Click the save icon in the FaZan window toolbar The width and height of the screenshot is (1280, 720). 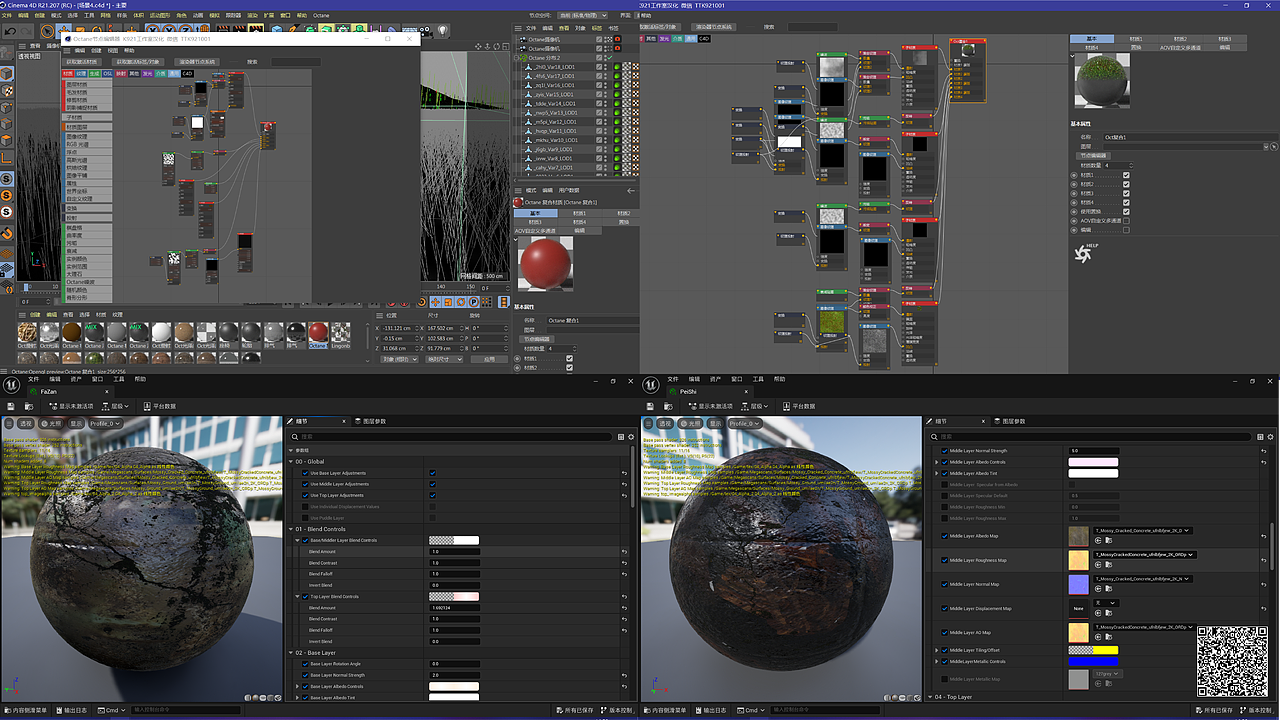point(10,406)
